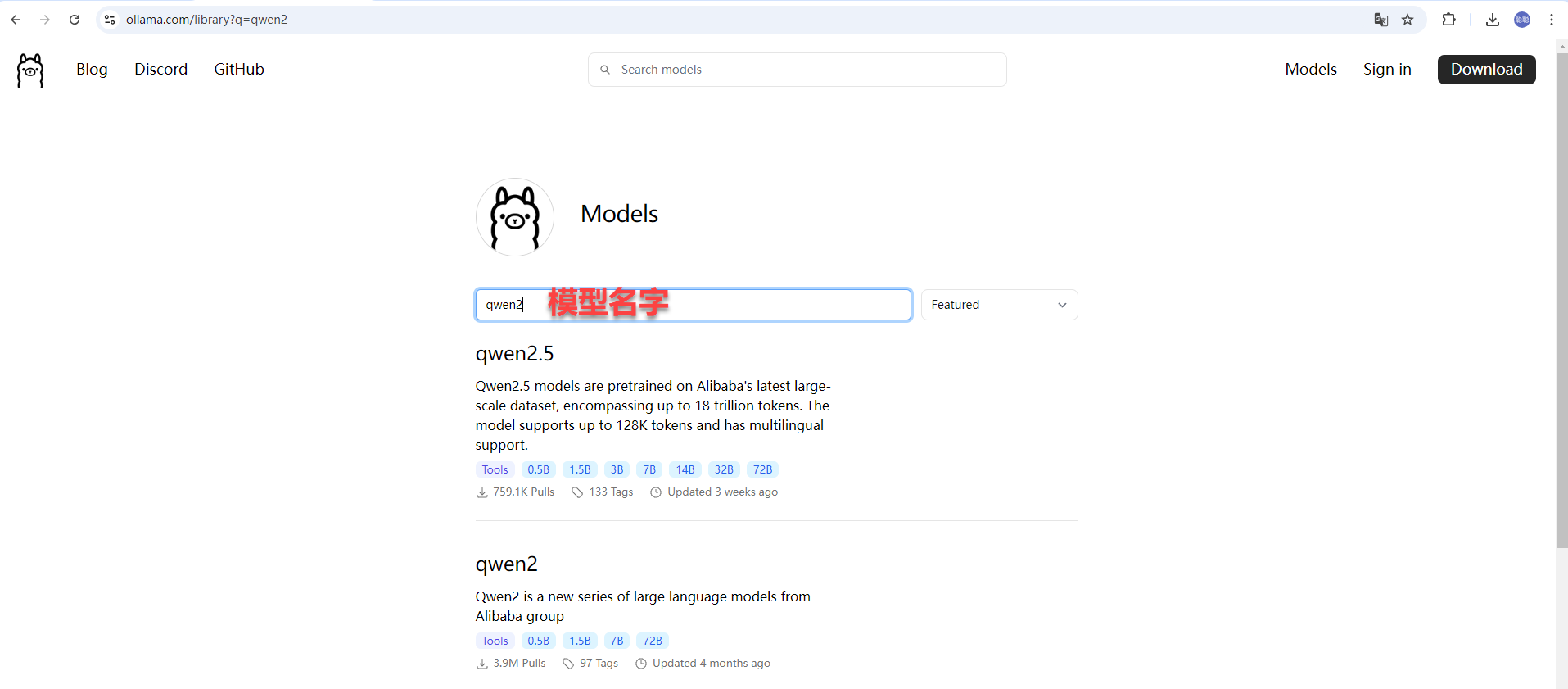Screen dimensions: 1568x689
Task: Click the 97 Tags text
Action: coord(599,664)
